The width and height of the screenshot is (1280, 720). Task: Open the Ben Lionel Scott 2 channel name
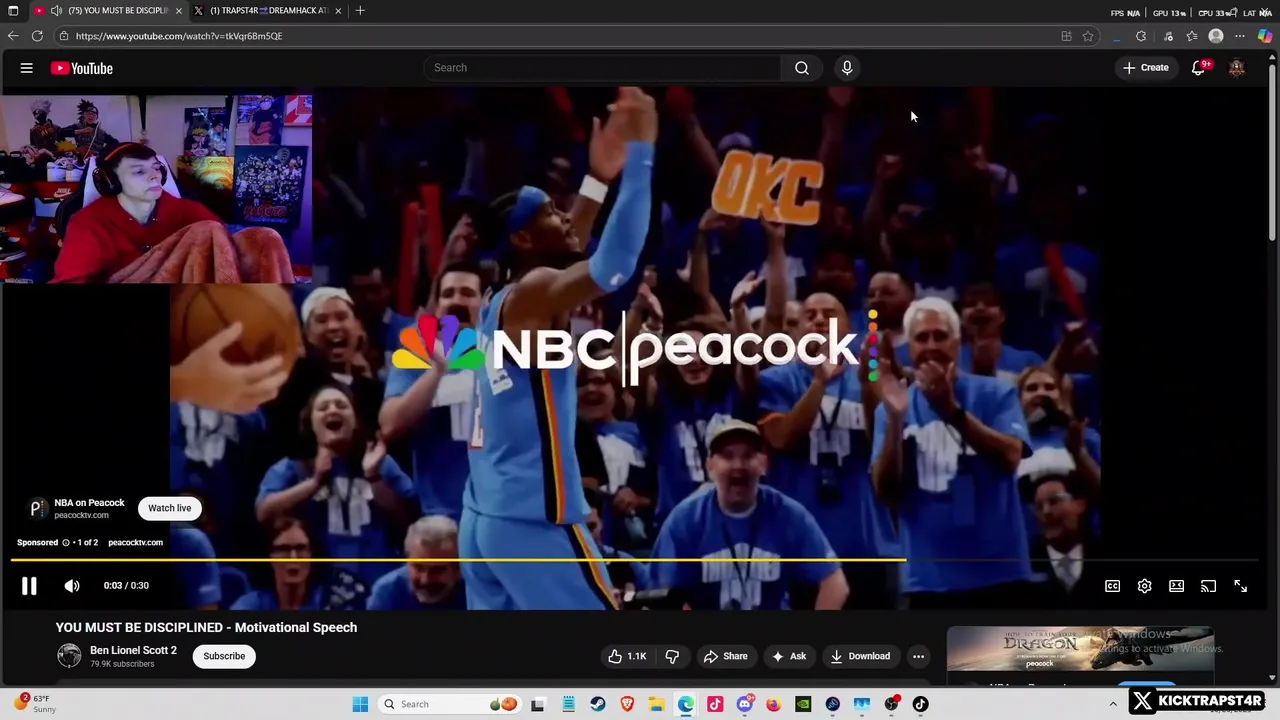[133, 650]
